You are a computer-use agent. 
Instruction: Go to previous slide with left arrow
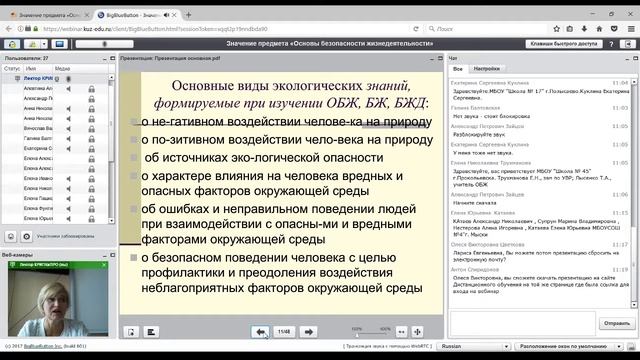260,332
